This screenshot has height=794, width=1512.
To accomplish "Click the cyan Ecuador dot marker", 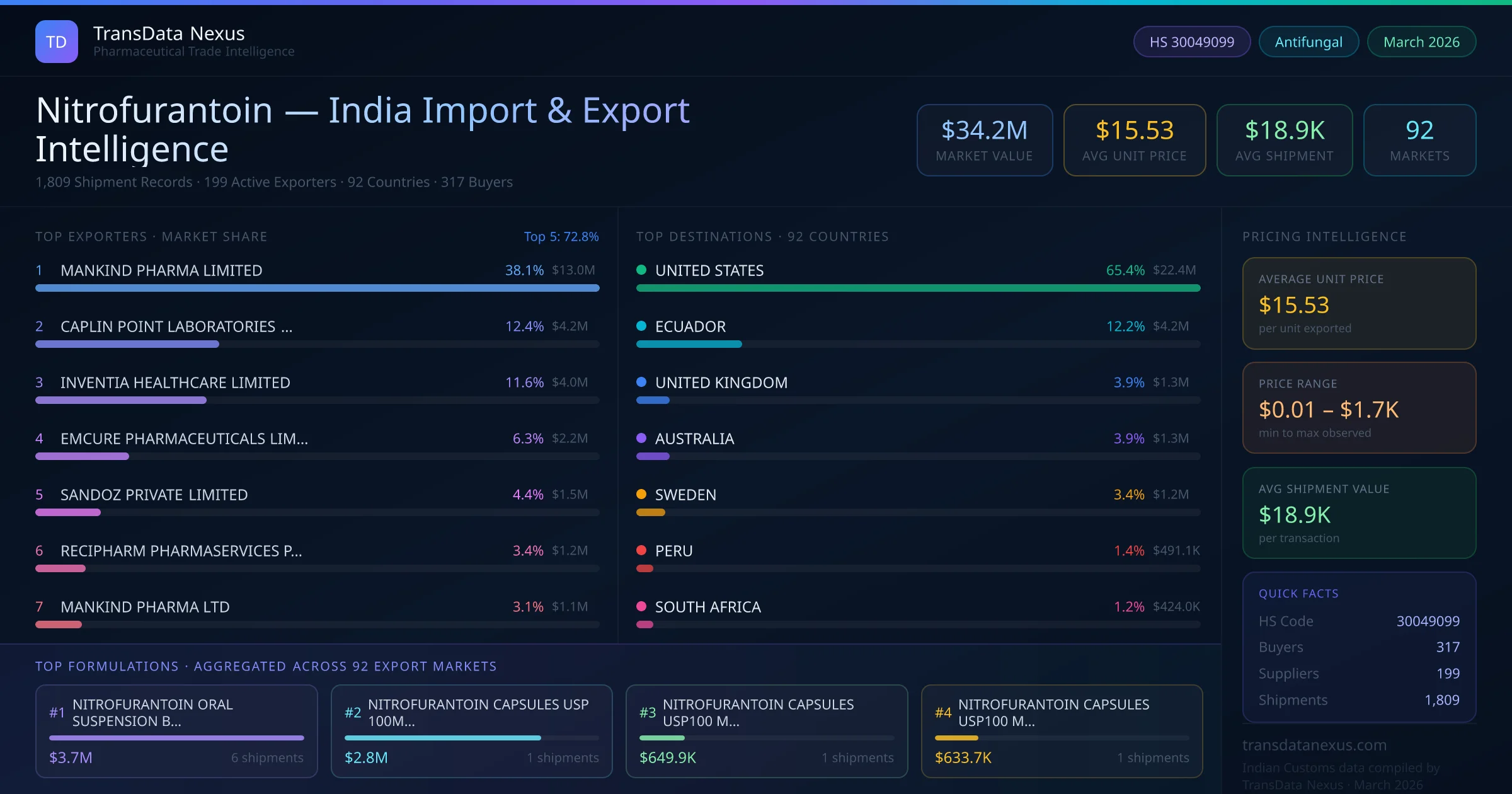I will [641, 326].
